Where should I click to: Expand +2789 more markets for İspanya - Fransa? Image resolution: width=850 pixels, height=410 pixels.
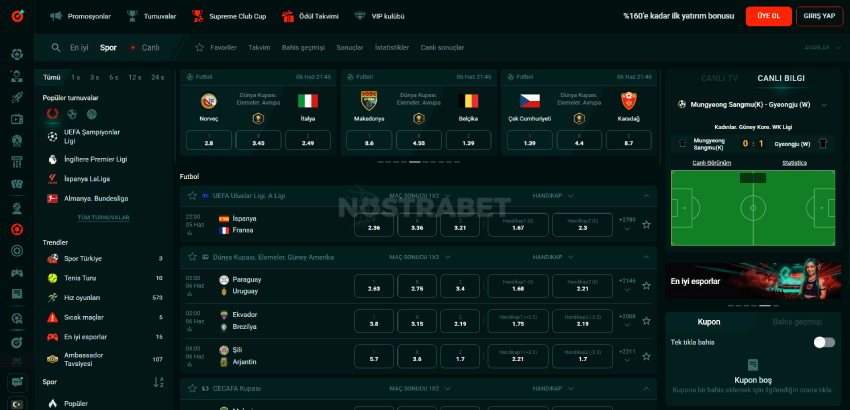pyautogui.click(x=627, y=223)
